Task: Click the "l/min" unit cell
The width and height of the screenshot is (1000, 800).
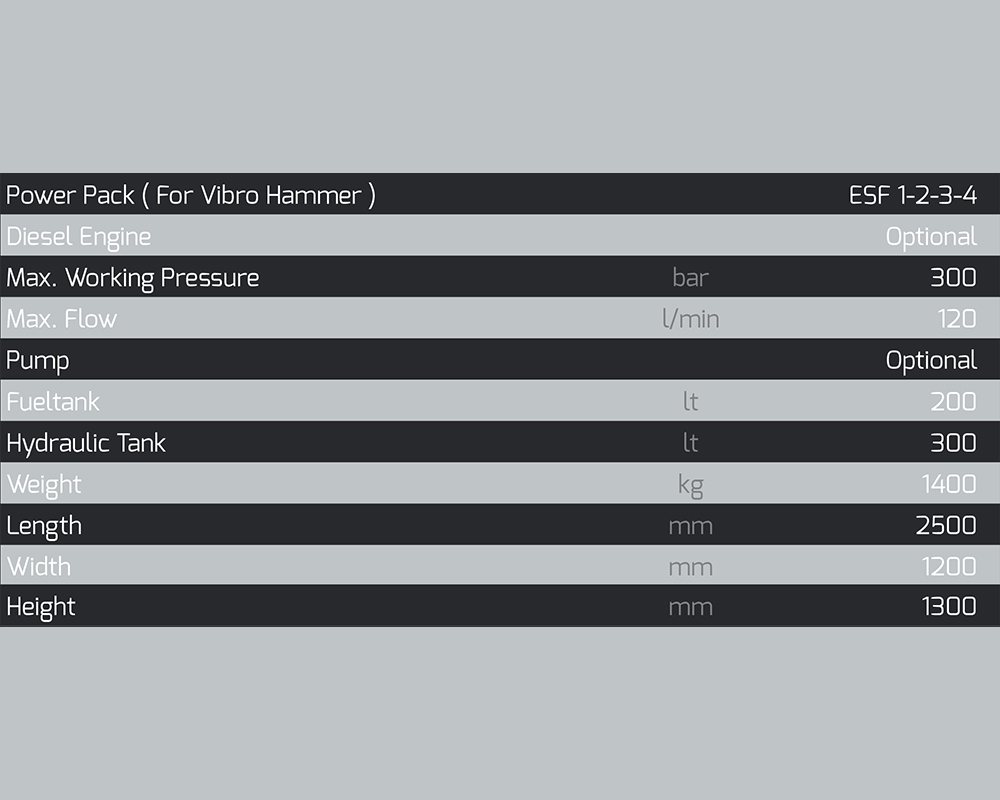Action: point(690,319)
